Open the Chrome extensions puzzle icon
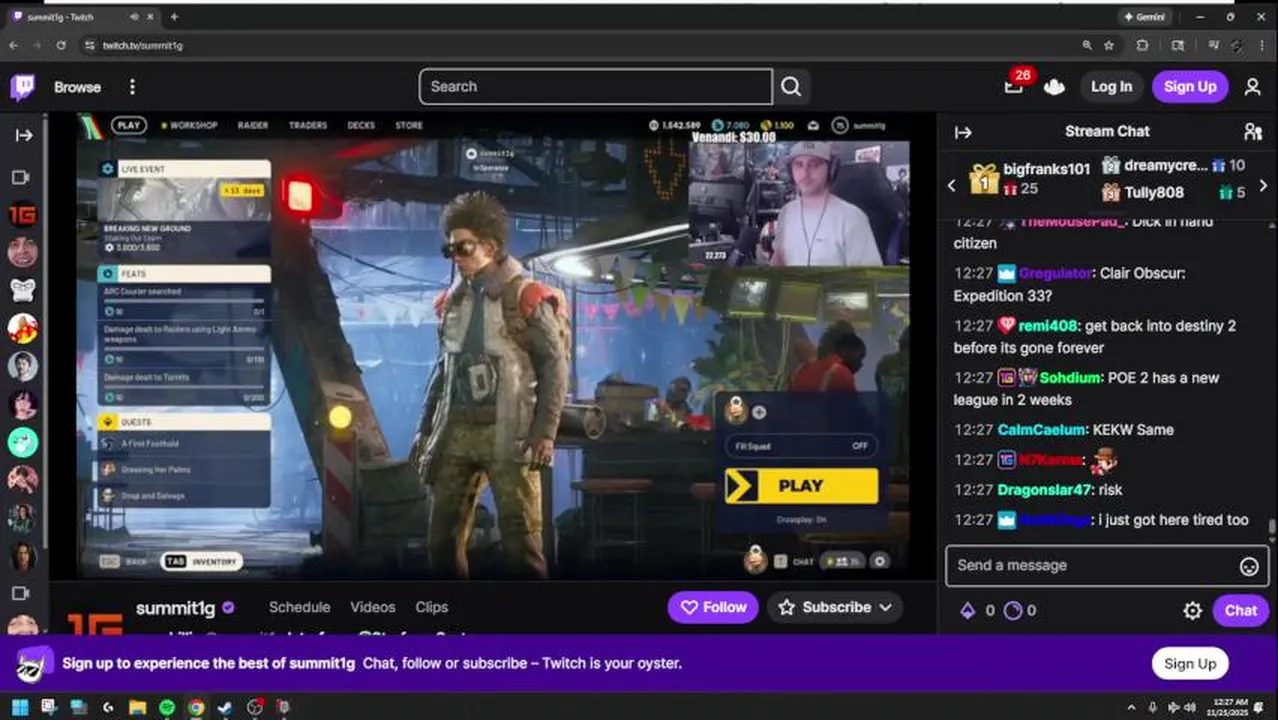The image size is (1278, 720). [x=1142, y=45]
